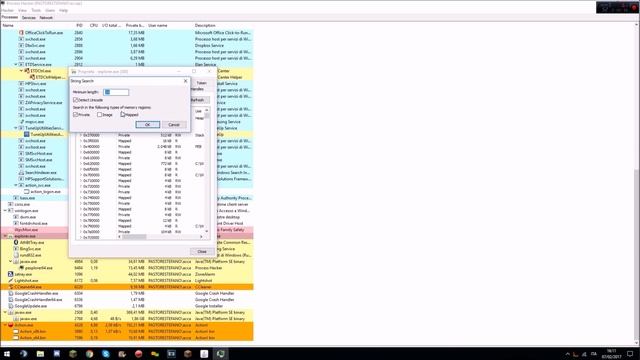Open the View menu

(x=22, y=10)
